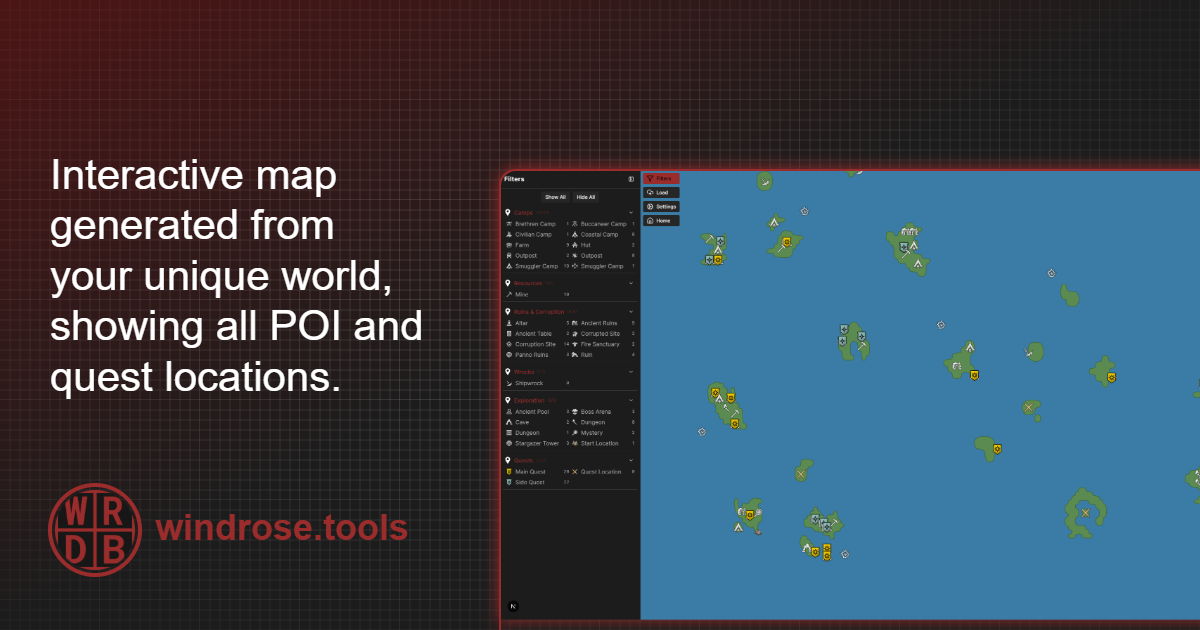The image size is (1200, 630).
Task: Click the Cave filter icon
Action: [x=509, y=422]
